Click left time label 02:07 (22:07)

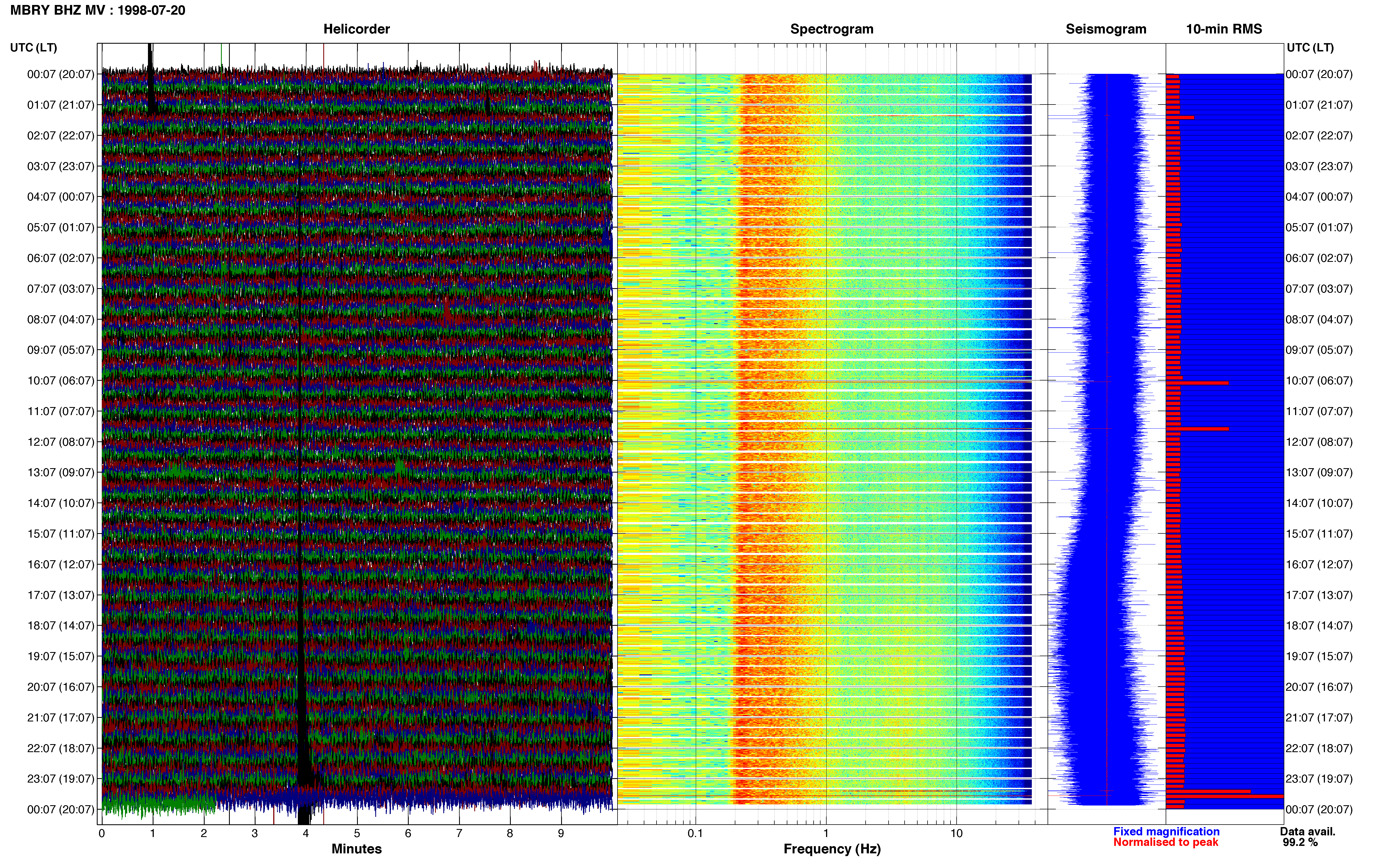tap(60, 135)
